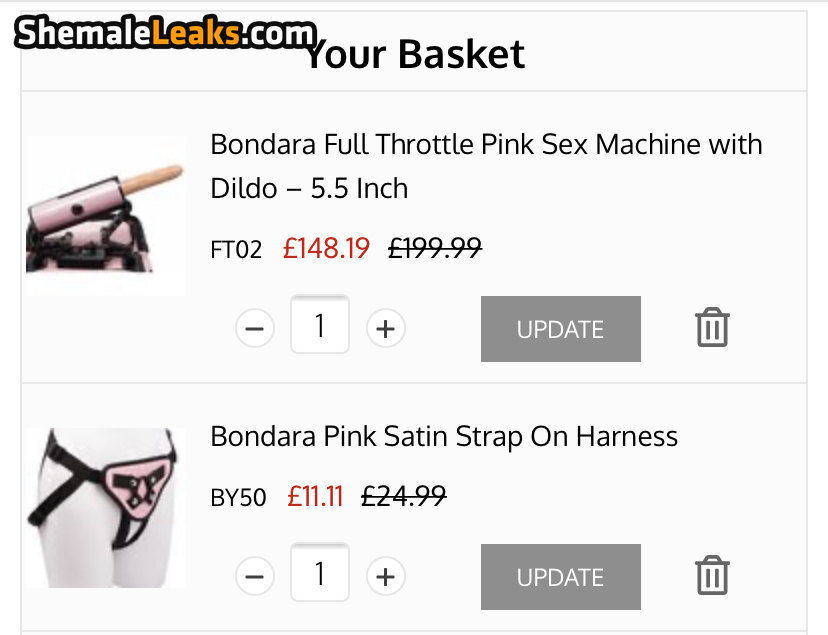Screen dimensions: 828x635
Task: Open the Full Throttle machine product thumbnail
Action: [105, 216]
